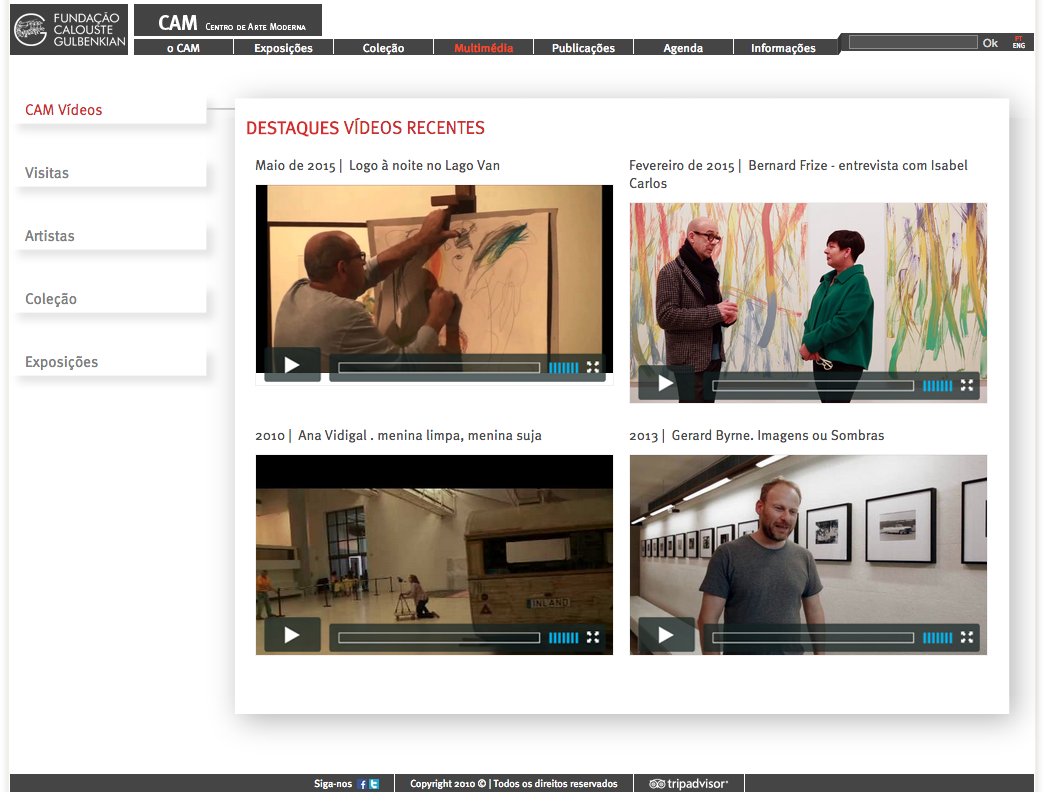Play the Logo à noite no Lago Van video
The height and width of the screenshot is (801, 1043).
(x=292, y=366)
